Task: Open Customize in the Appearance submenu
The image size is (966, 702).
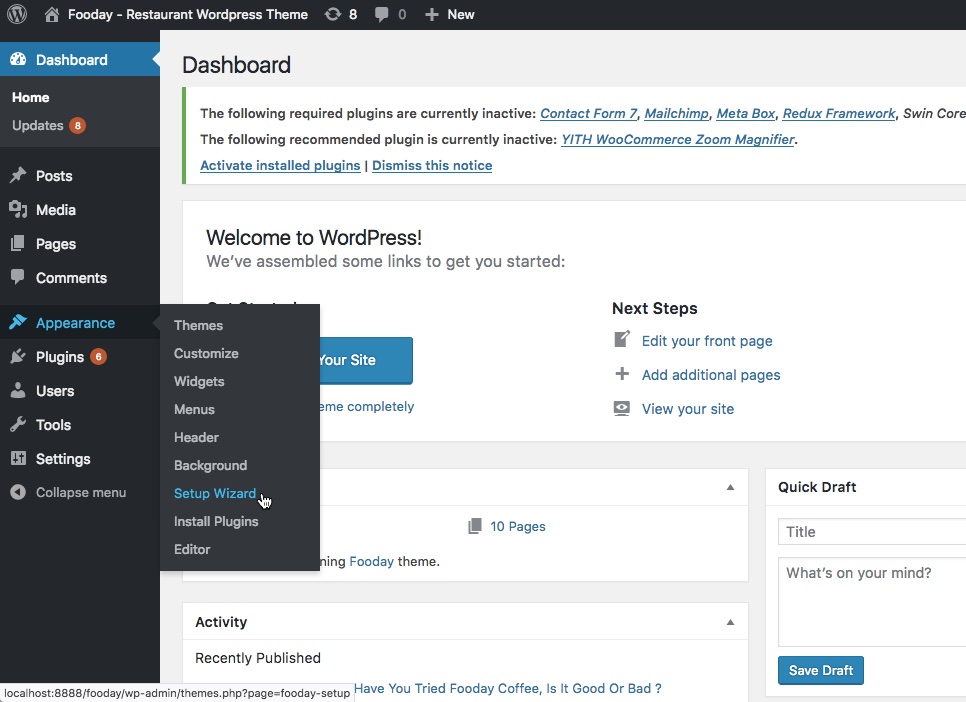Action: [206, 354]
